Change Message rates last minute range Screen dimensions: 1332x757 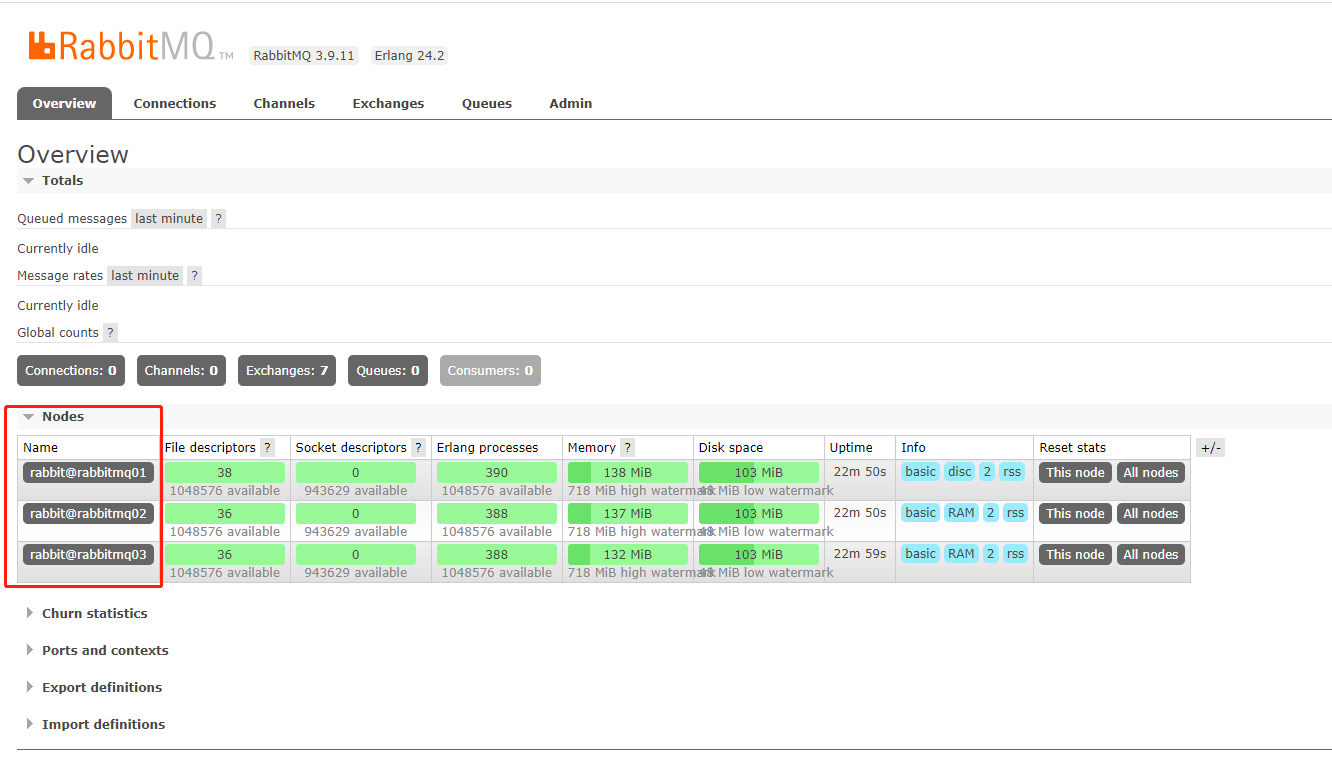pyautogui.click(x=145, y=276)
